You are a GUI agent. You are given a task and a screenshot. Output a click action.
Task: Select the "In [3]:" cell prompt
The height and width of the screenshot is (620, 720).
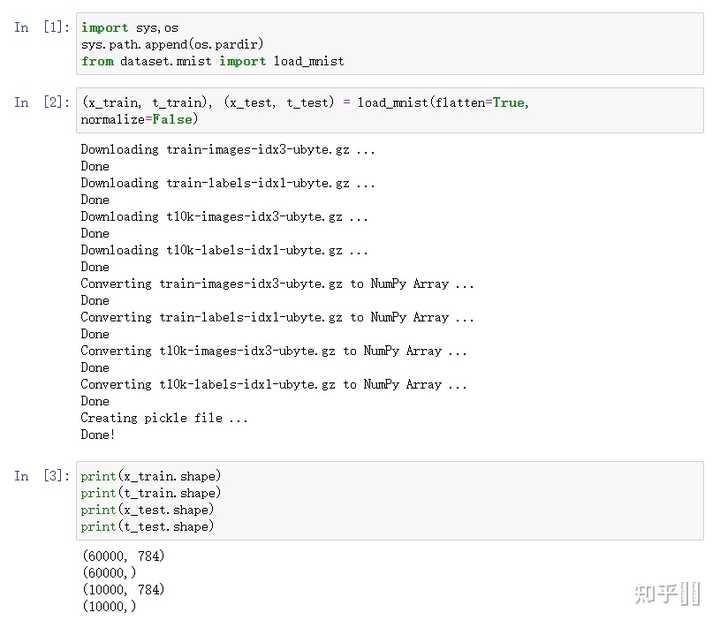click(39, 476)
